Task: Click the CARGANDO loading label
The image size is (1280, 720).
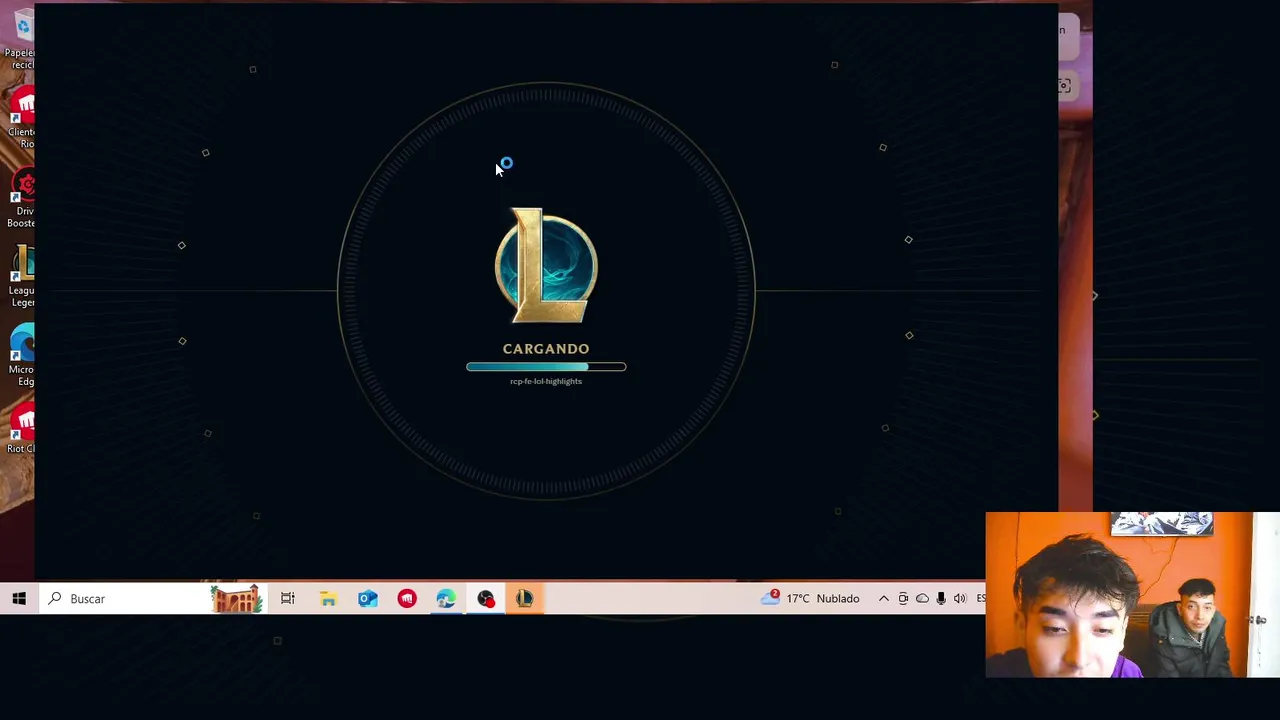Action: pos(546,349)
